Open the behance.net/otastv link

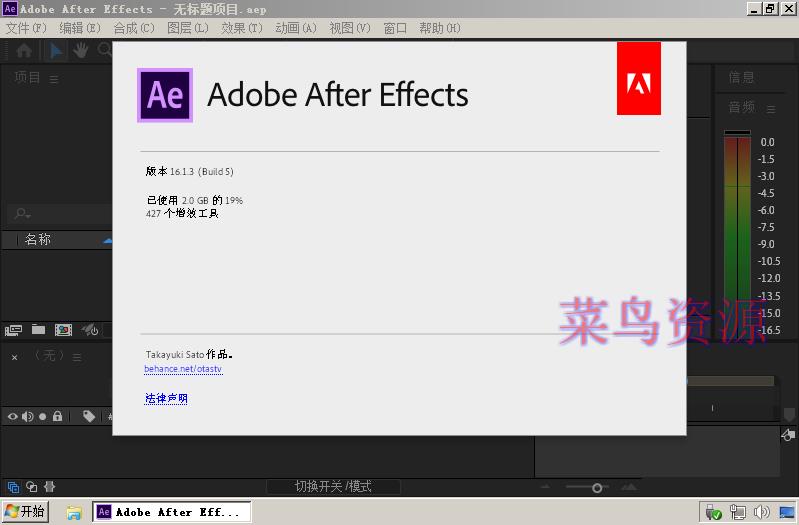(x=183, y=369)
